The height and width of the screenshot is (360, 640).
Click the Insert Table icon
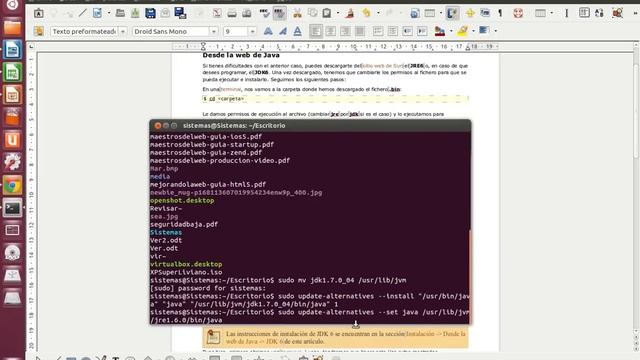430,13
